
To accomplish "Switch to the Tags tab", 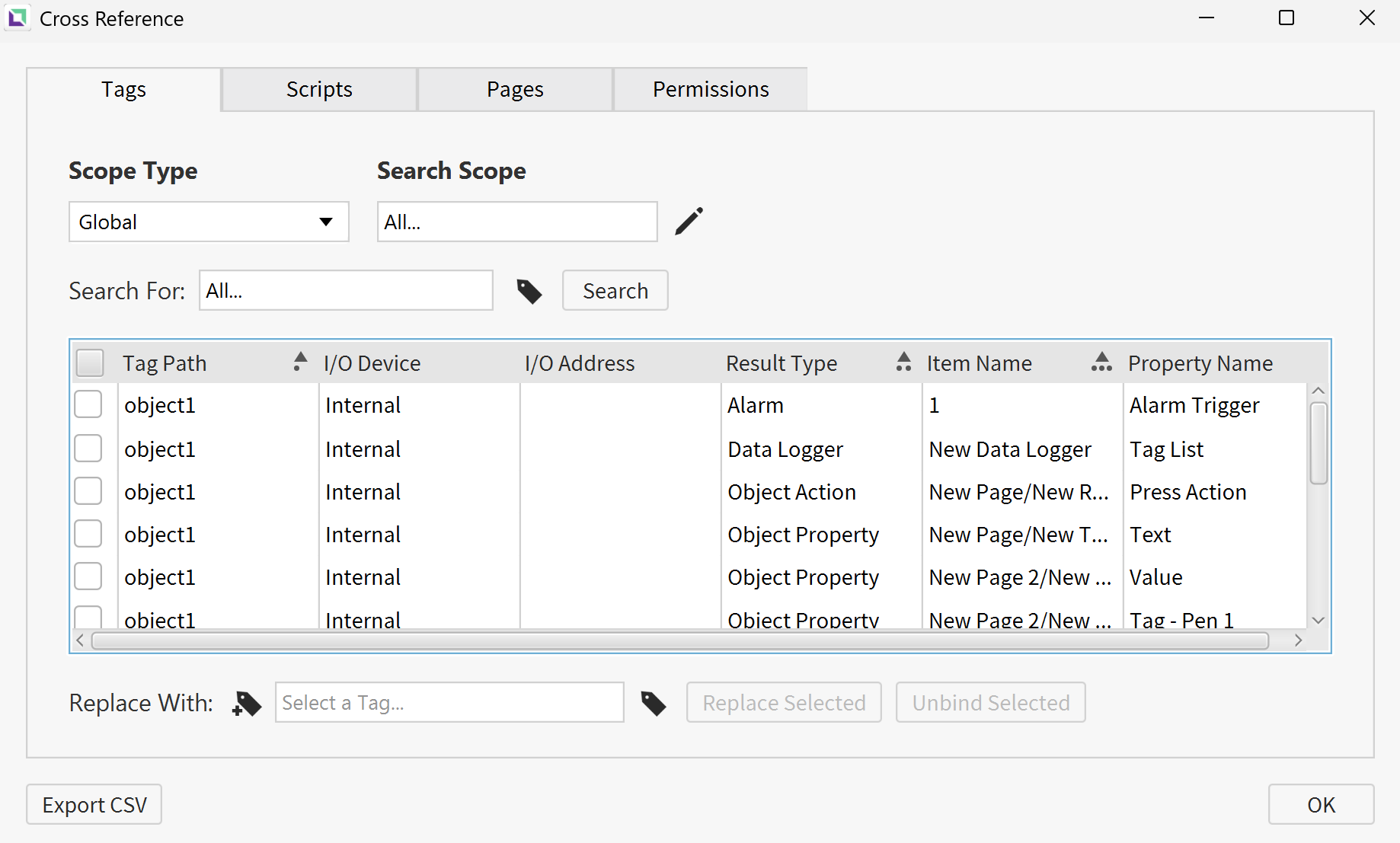I will point(124,90).
